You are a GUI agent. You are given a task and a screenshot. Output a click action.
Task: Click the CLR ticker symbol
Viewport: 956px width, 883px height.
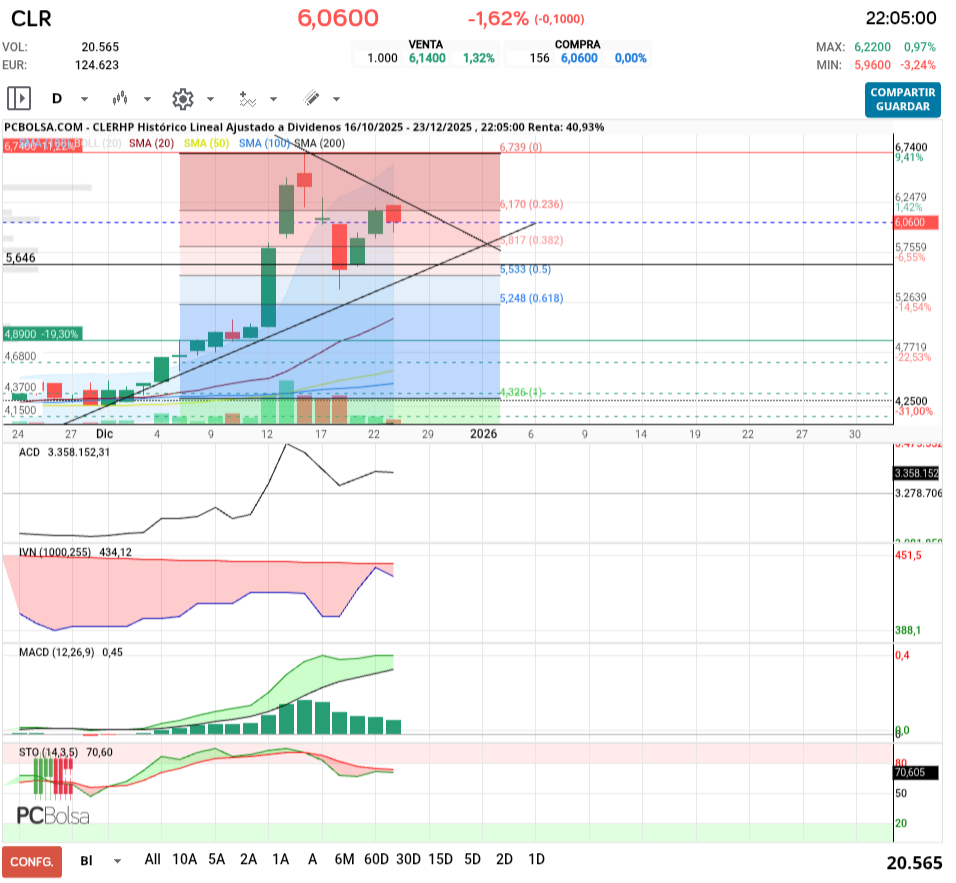tap(31, 19)
